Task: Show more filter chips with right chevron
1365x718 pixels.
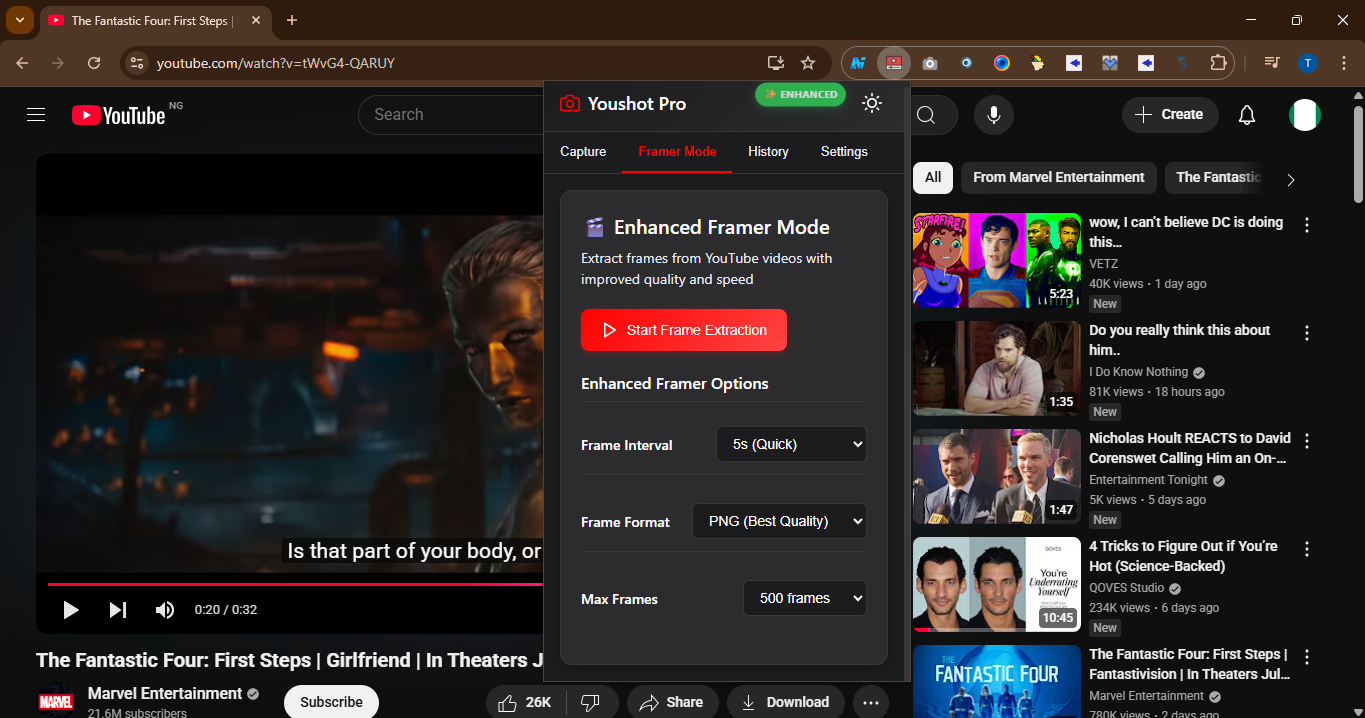Action: click(x=1290, y=179)
